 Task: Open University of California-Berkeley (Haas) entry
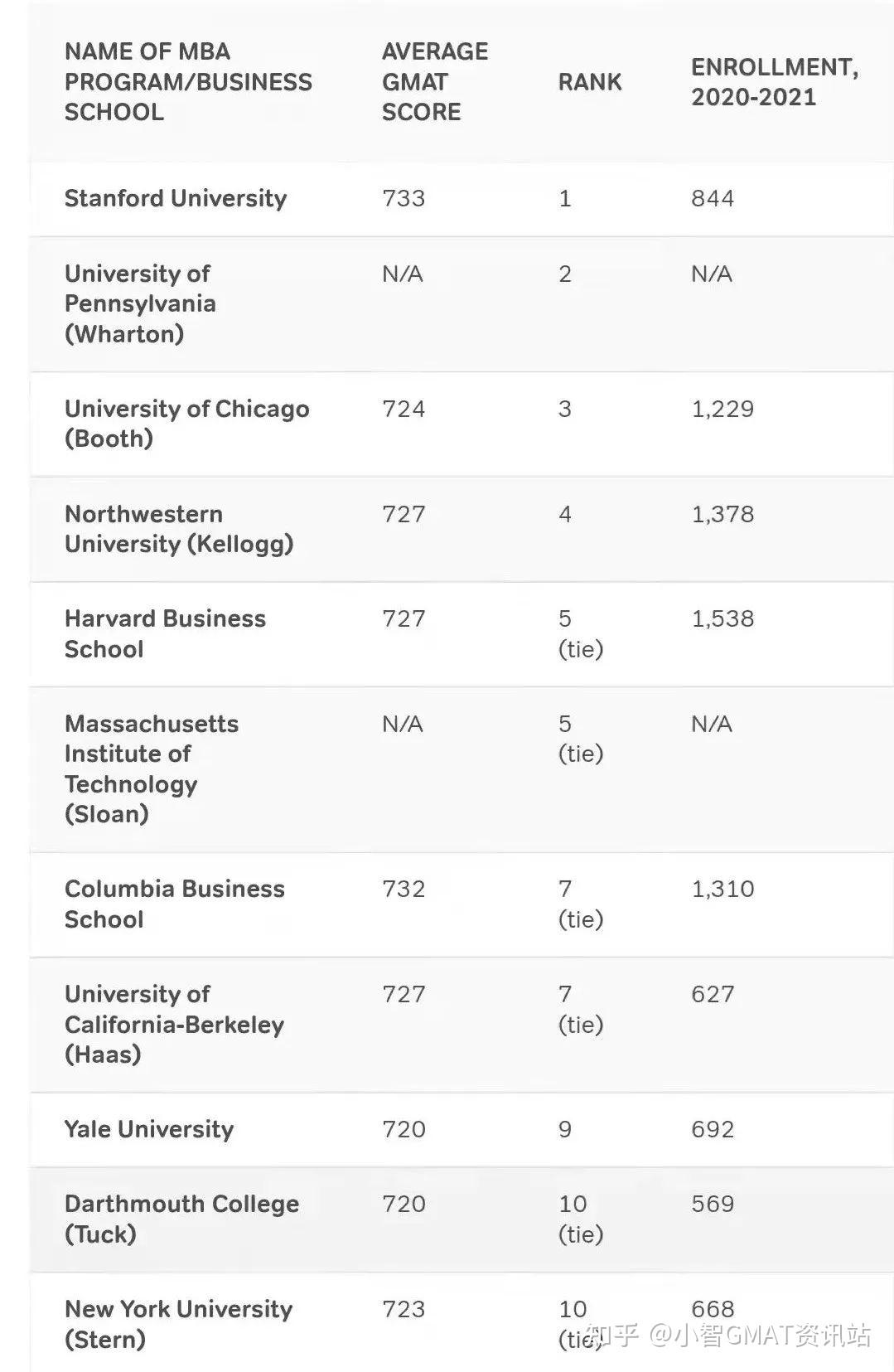point(174,1024)
